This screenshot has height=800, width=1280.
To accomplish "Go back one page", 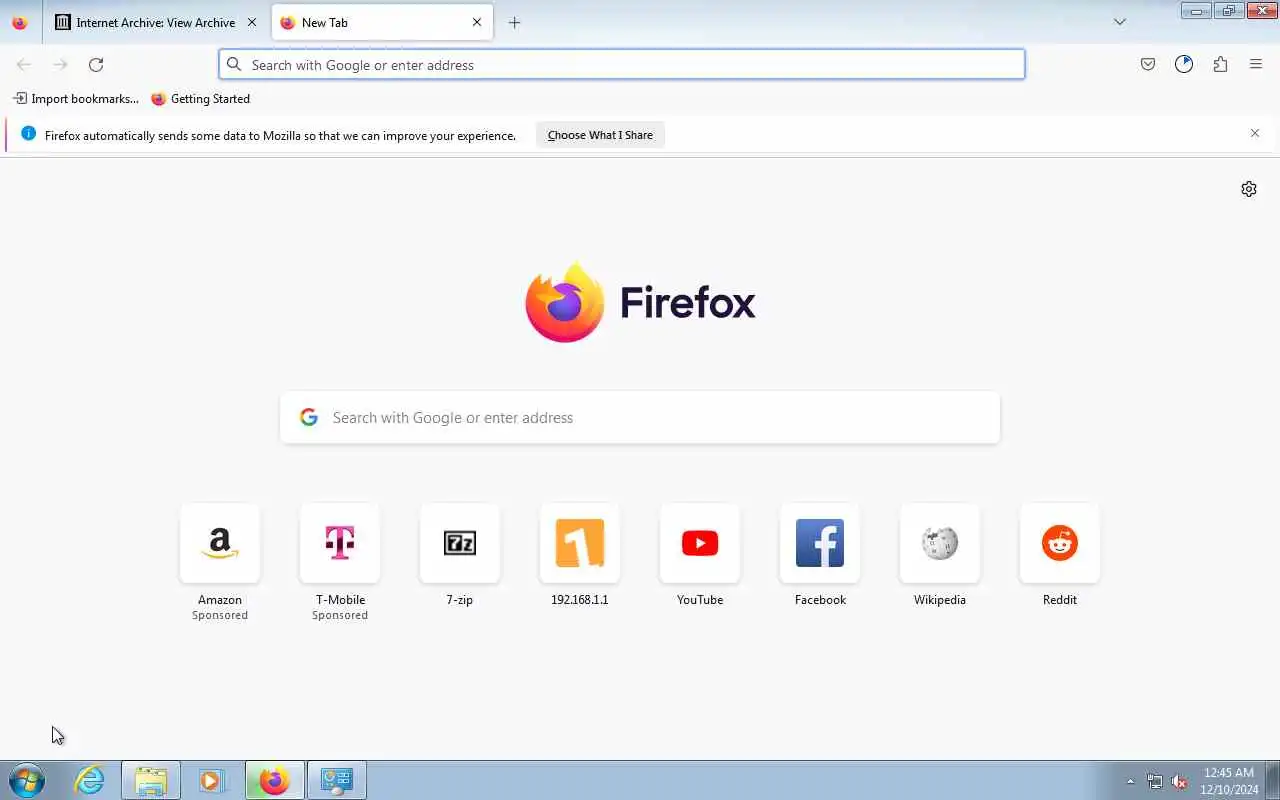I will click(x=24, y=65).
